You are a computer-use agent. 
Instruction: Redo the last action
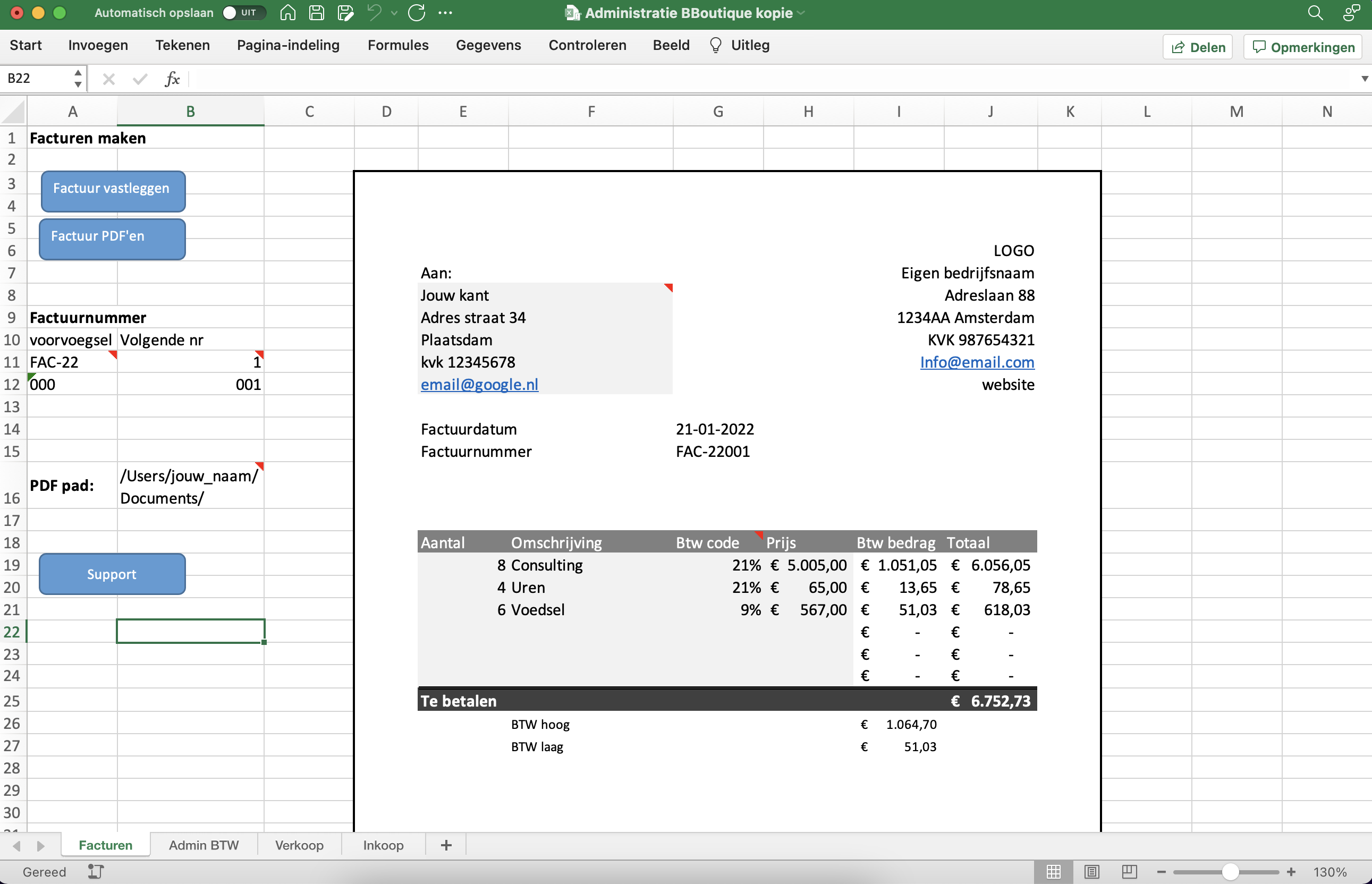417,13
